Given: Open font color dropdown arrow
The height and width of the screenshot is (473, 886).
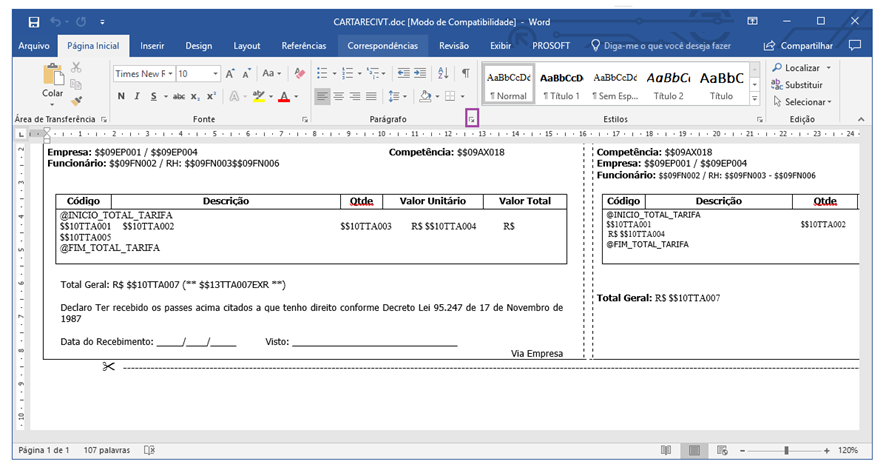Looking at the screenshot, I should [296, 97].
